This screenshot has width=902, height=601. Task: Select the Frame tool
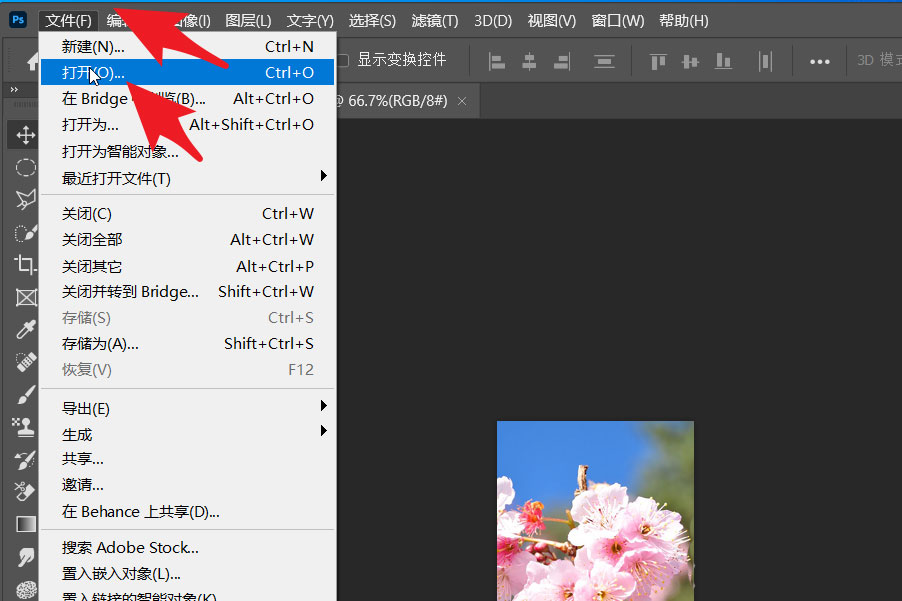pyautogui.click(x=25, y=297)
